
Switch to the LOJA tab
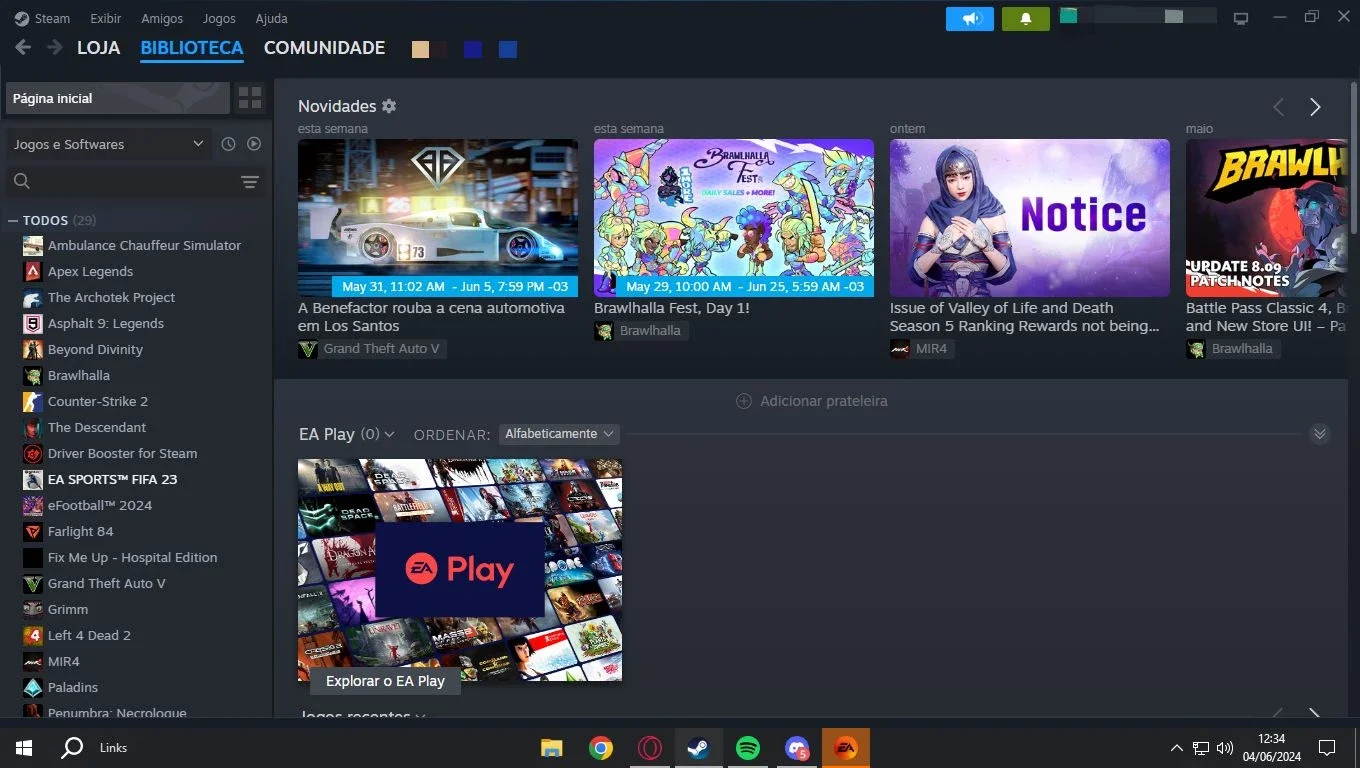click(x=98, y=48)
